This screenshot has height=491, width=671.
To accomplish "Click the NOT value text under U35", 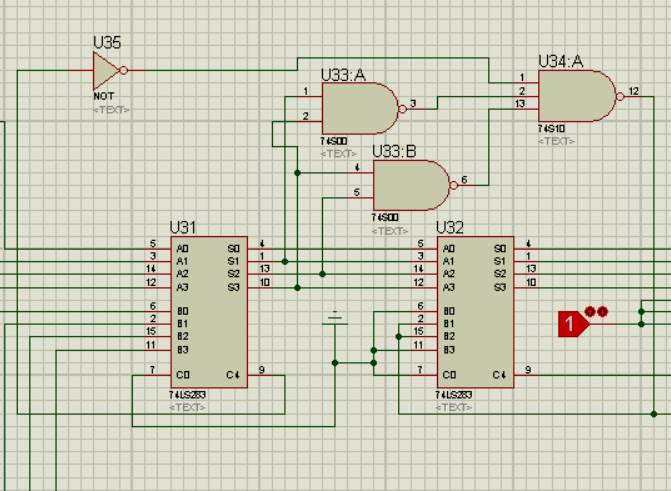I will point(104,96).
